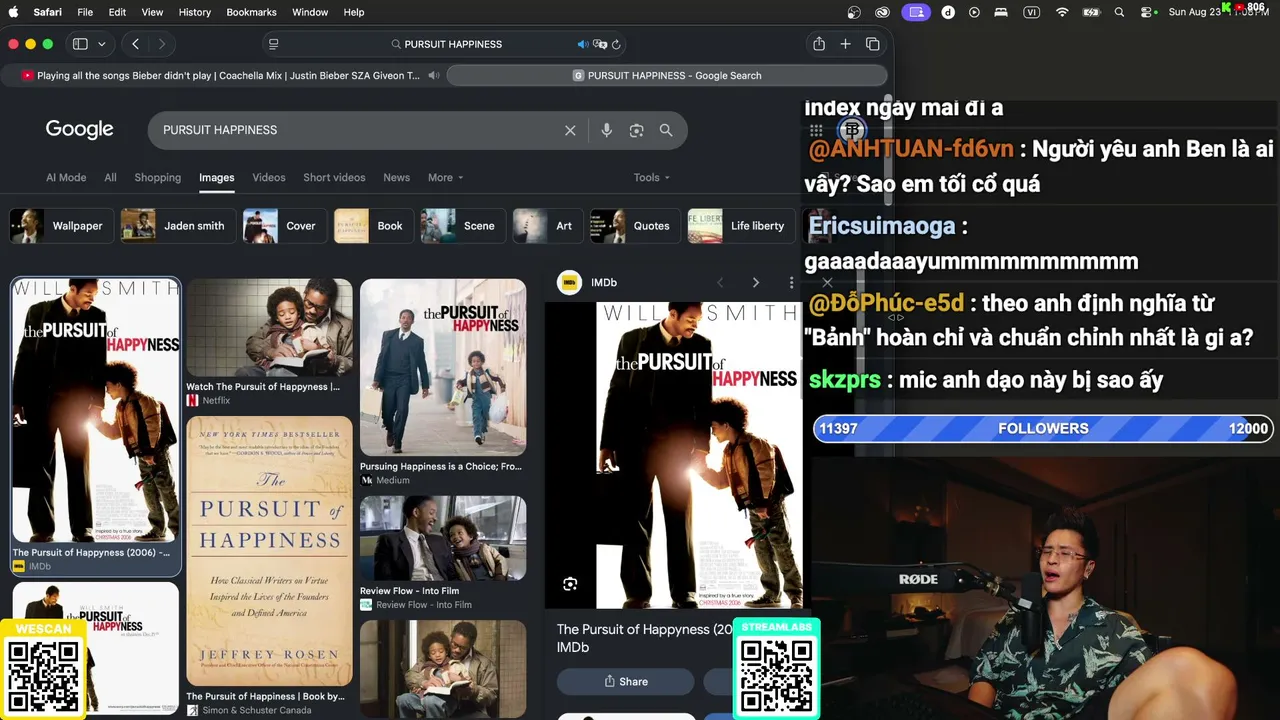Submit search with magnifier icon
This screenshot has height=720, width=1280.
click(666, 130)
